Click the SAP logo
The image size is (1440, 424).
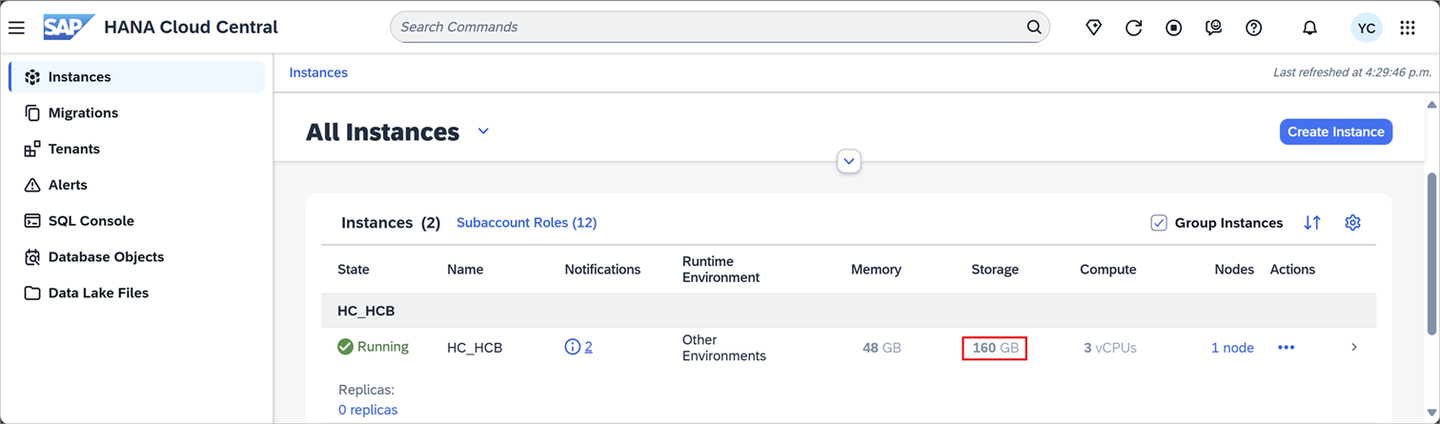click(x=68, y=27)
